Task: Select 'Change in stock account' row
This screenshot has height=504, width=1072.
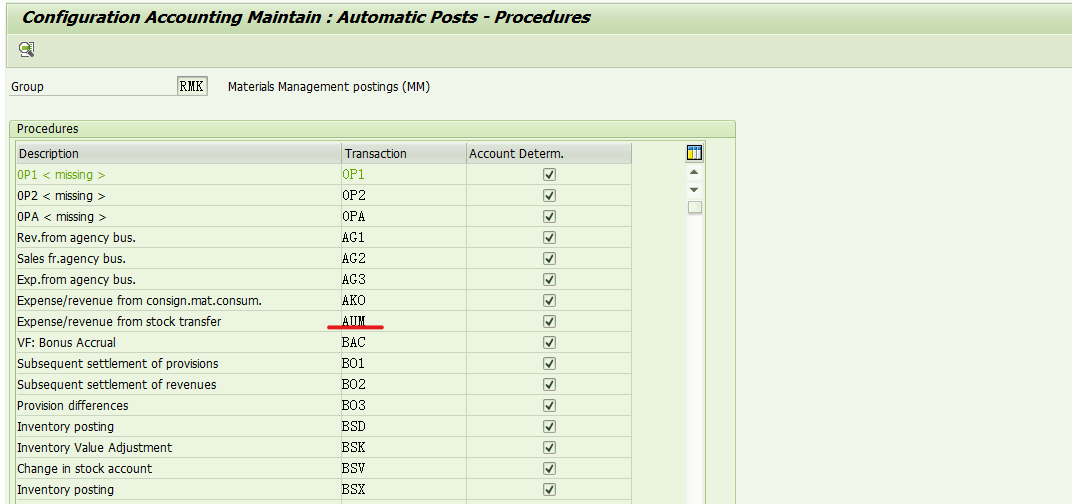Action: [x=178, y=469]
